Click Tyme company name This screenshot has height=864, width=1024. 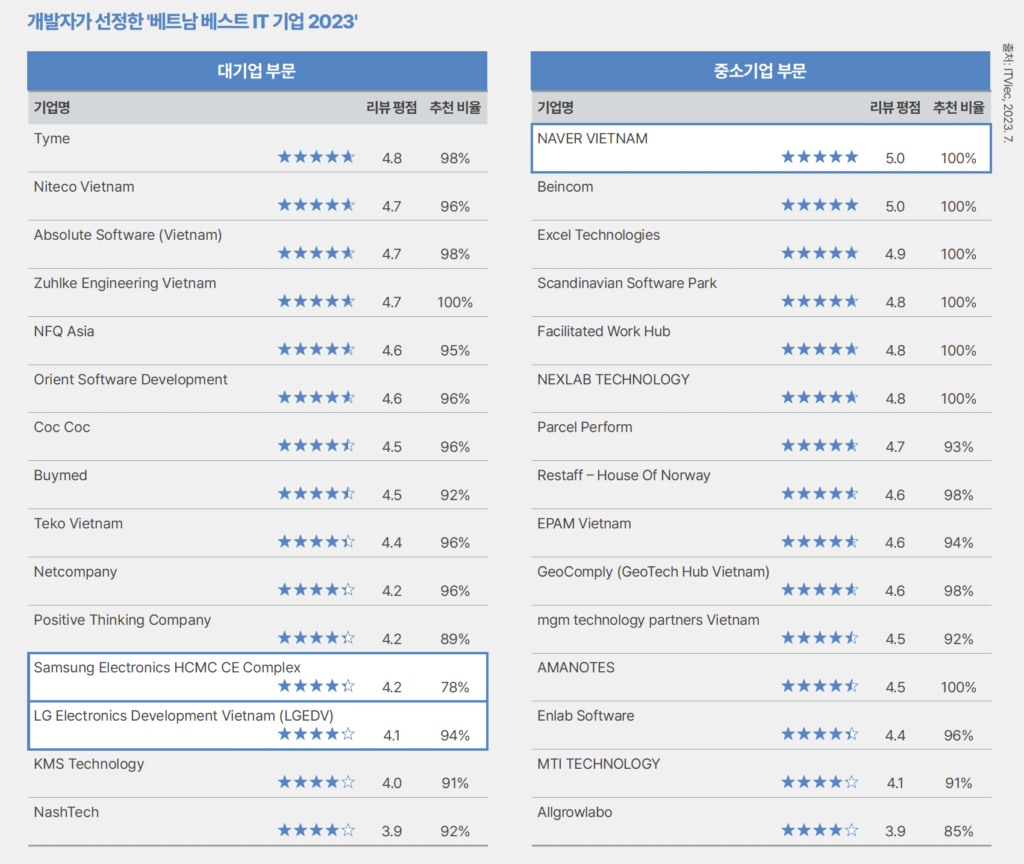coord(52,138)
